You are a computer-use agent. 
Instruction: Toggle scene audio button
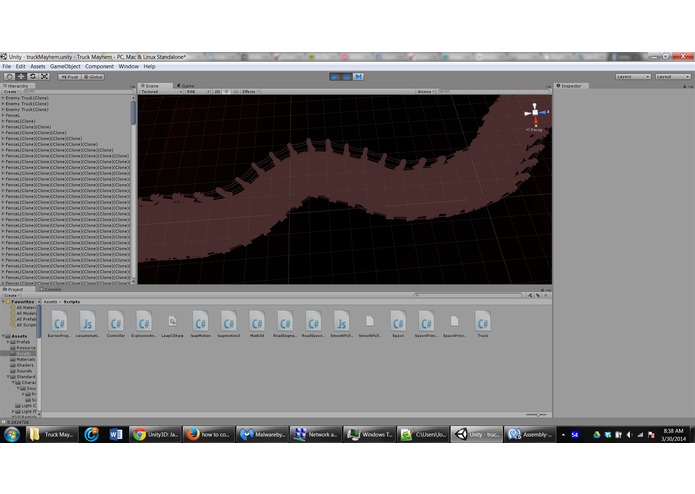point(235,91)
